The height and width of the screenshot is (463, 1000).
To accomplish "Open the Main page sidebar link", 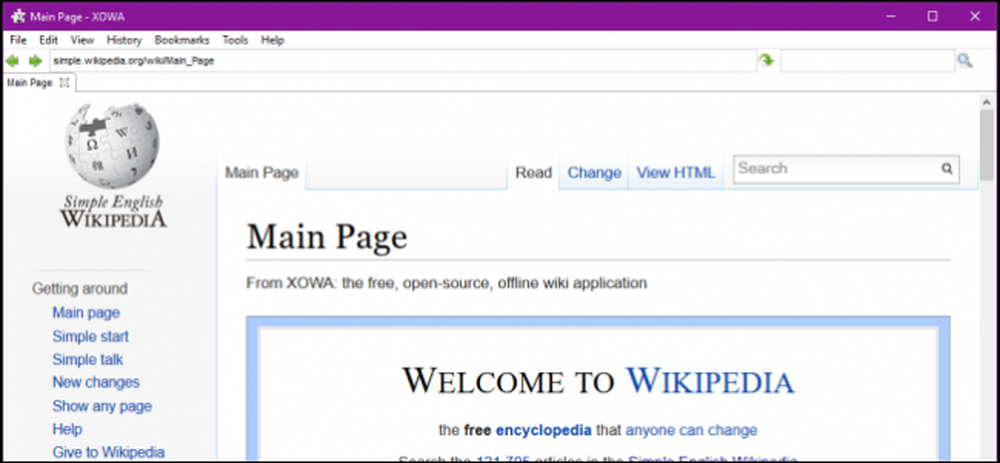I will coord(86,313).
